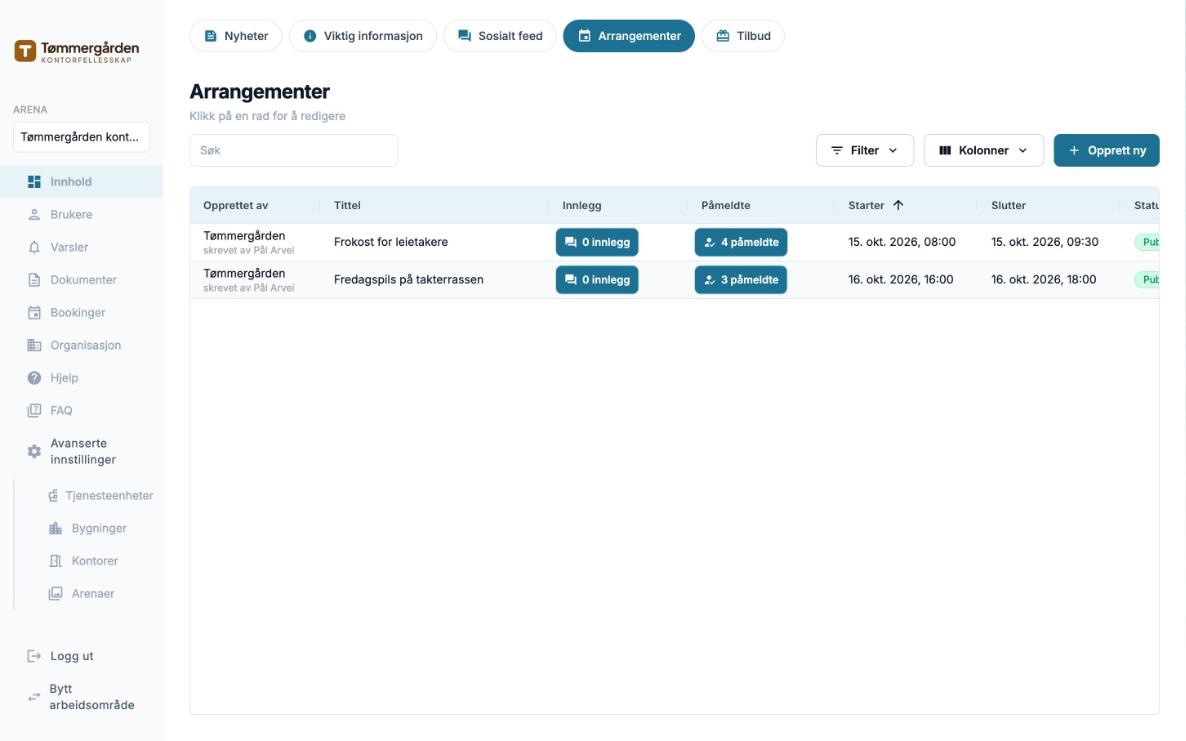The image size is (1186, 741).
Task: Open the Nyheter tab
Action: click(x=236, y=36)
